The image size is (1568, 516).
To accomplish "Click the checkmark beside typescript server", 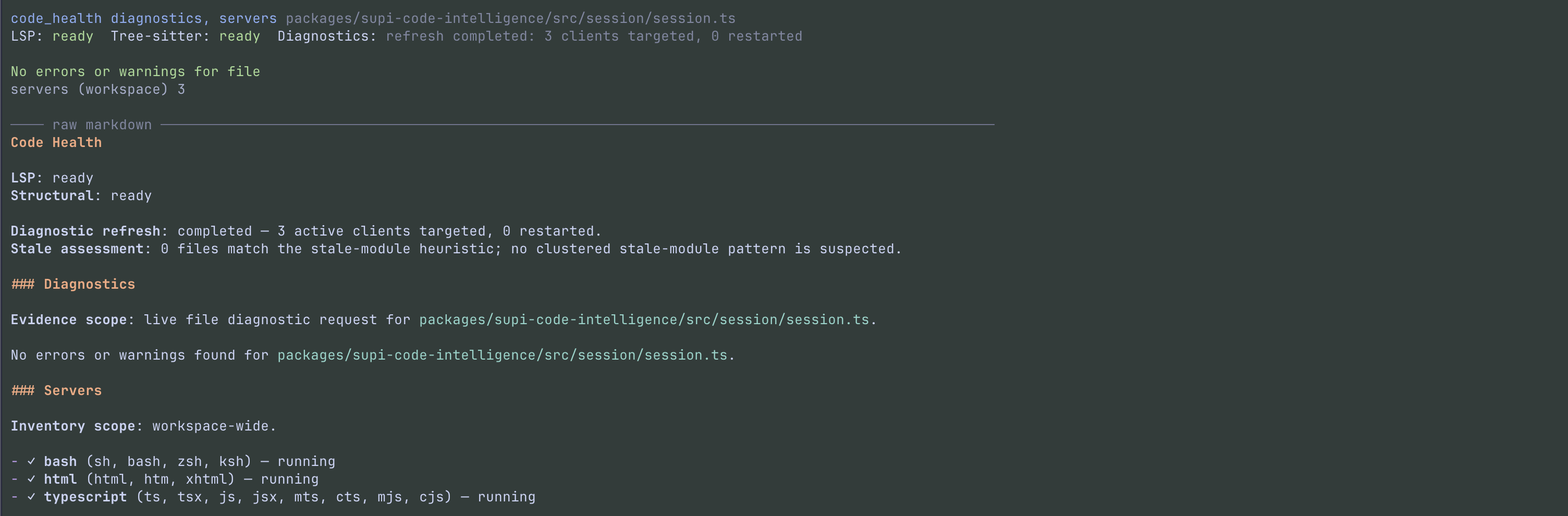I will click(31, 497).
